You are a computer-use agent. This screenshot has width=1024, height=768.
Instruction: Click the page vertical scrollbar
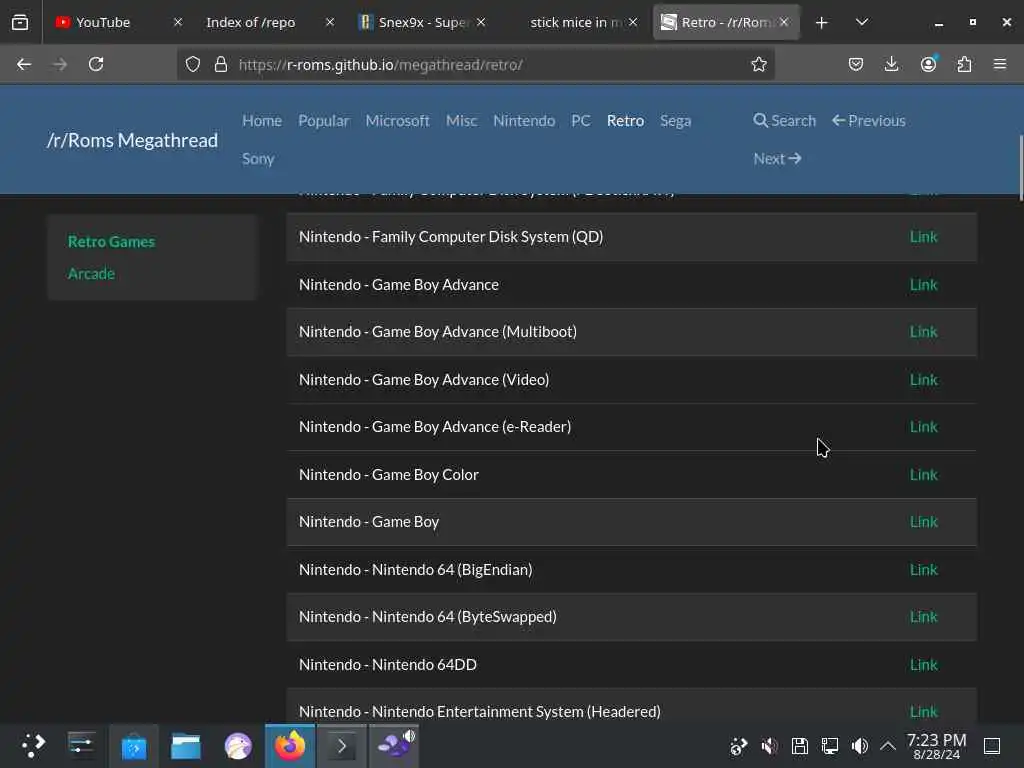pyautogui.click(x=1020, y=167)
